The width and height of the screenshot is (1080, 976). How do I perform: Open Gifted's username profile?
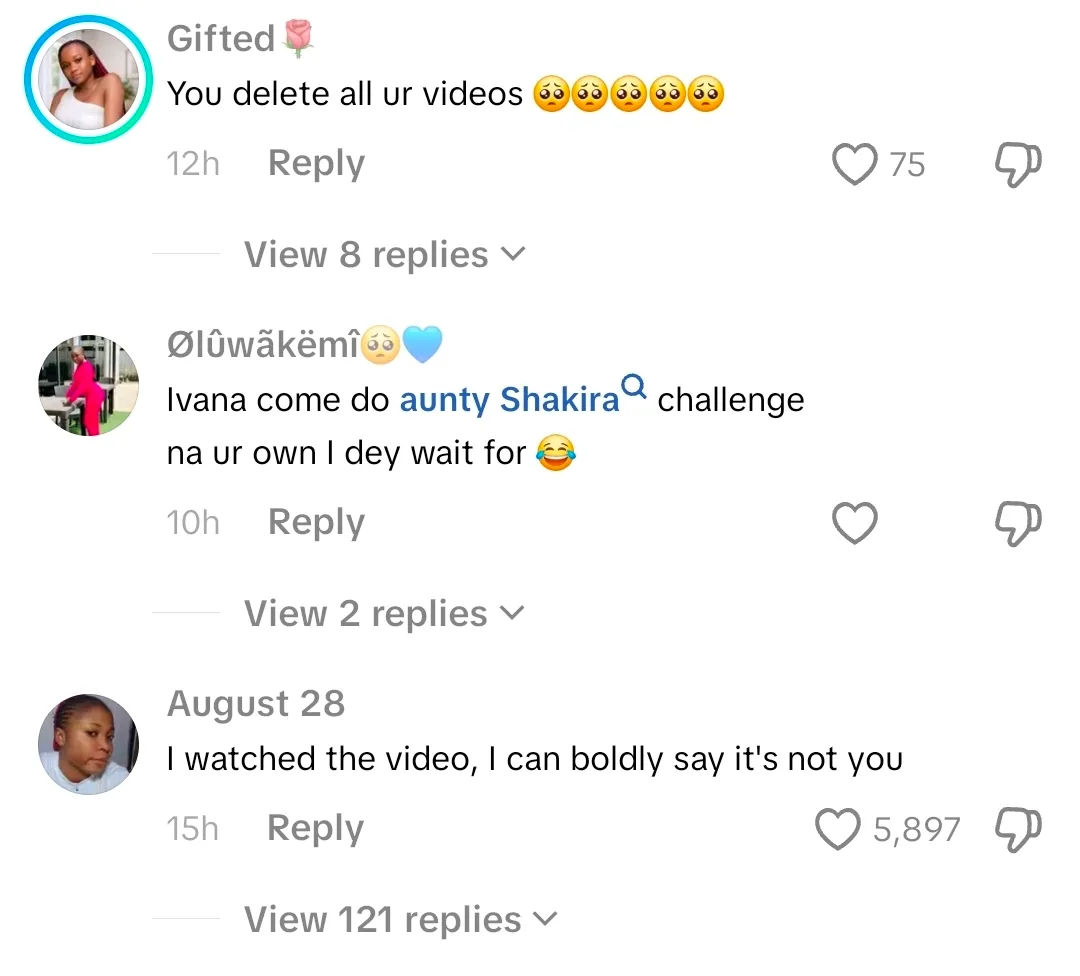click(221, 38)
